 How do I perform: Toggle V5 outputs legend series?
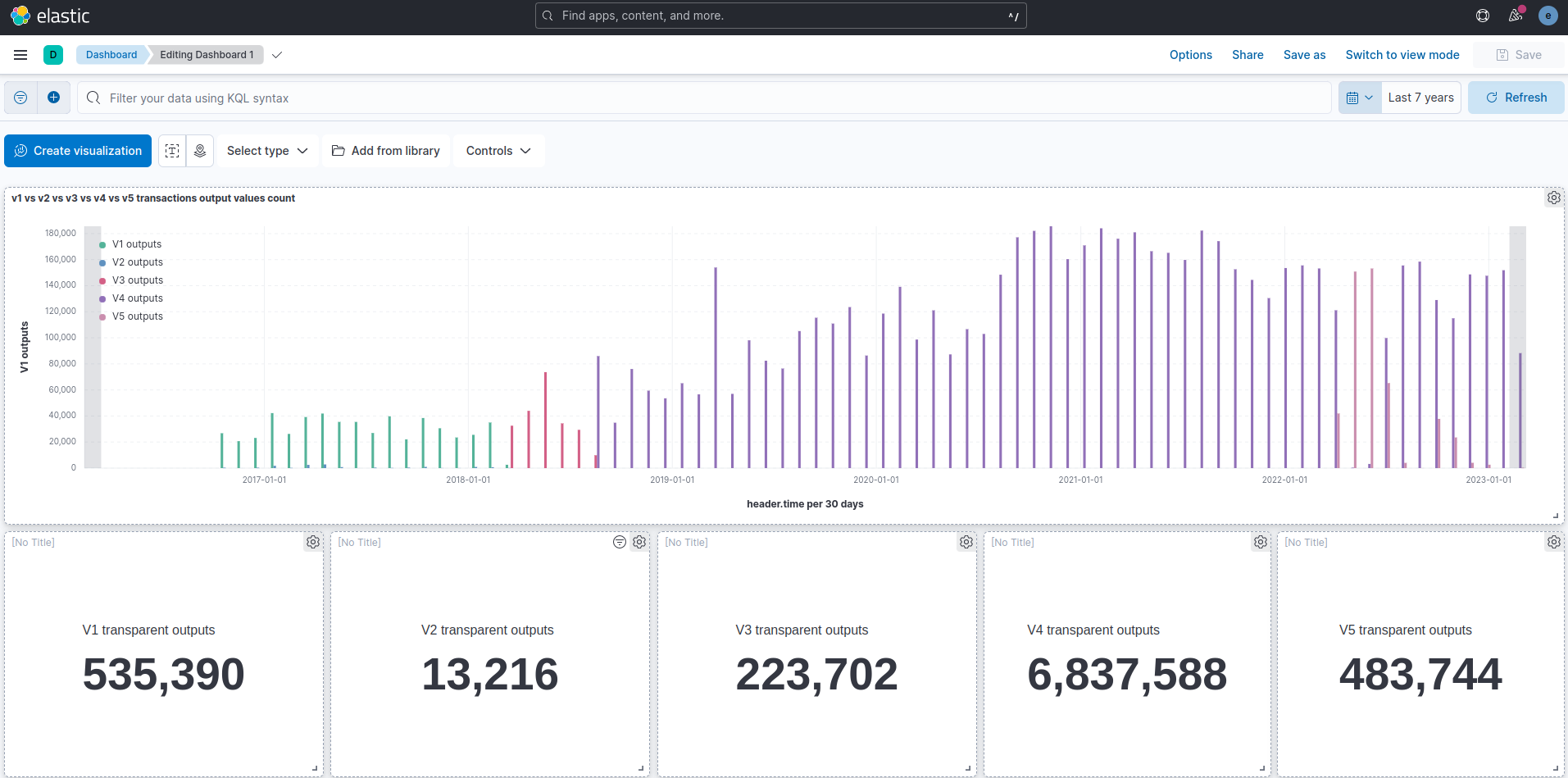tap(137, 316)
